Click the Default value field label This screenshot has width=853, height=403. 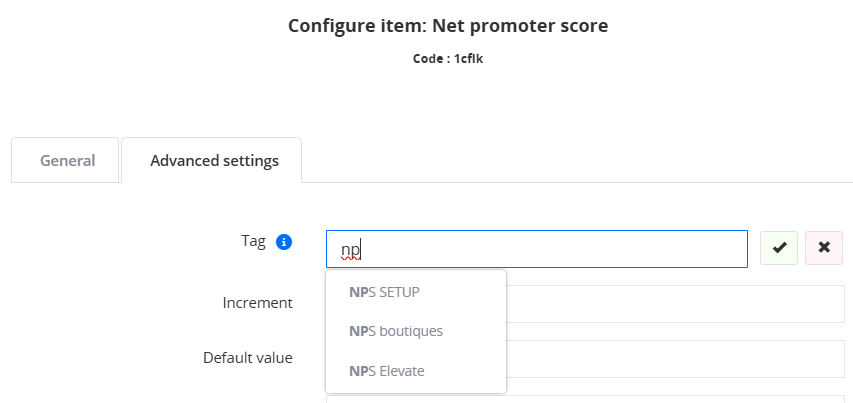click(x=248, y=358)
